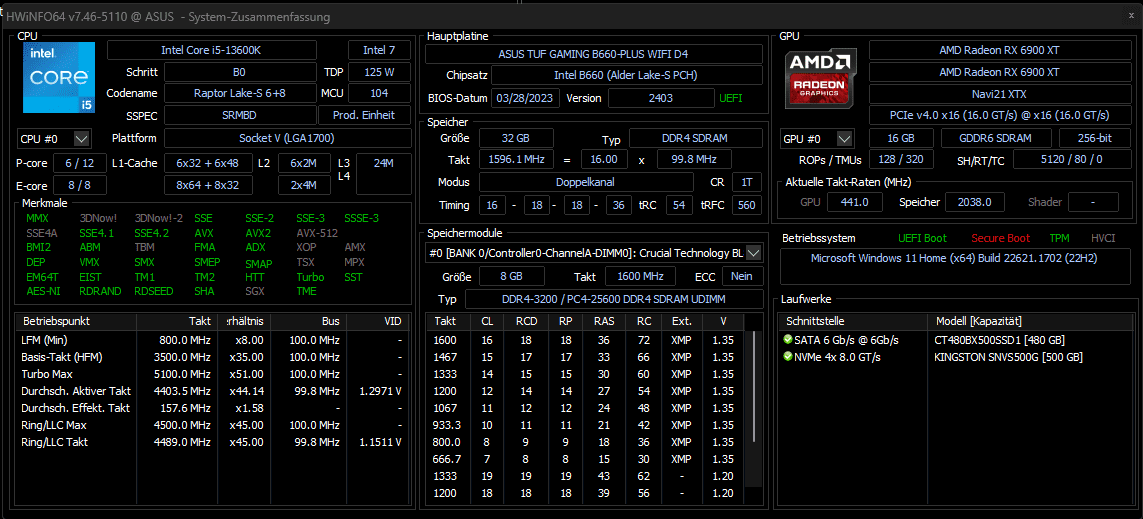Click the 16 GB video memory field
Viewport: 1143px width, 519px height.
[902, 138]
